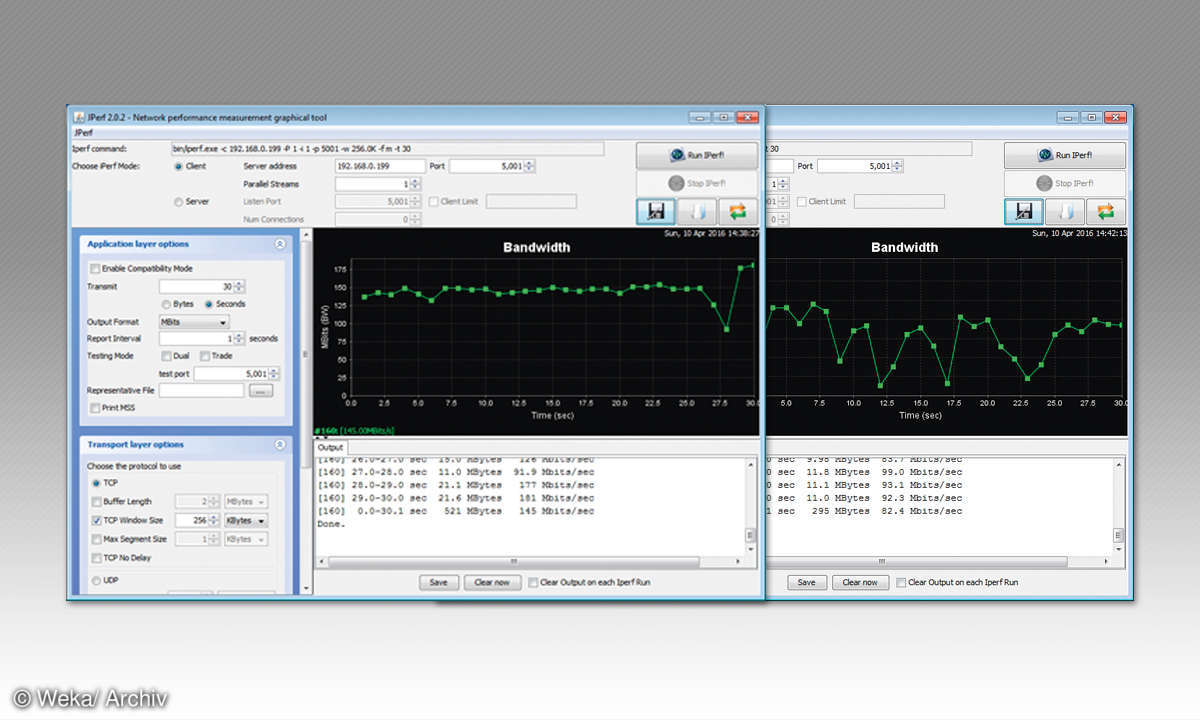Open the Buffer Length MBytes unit dropdown

click(246, 502)
